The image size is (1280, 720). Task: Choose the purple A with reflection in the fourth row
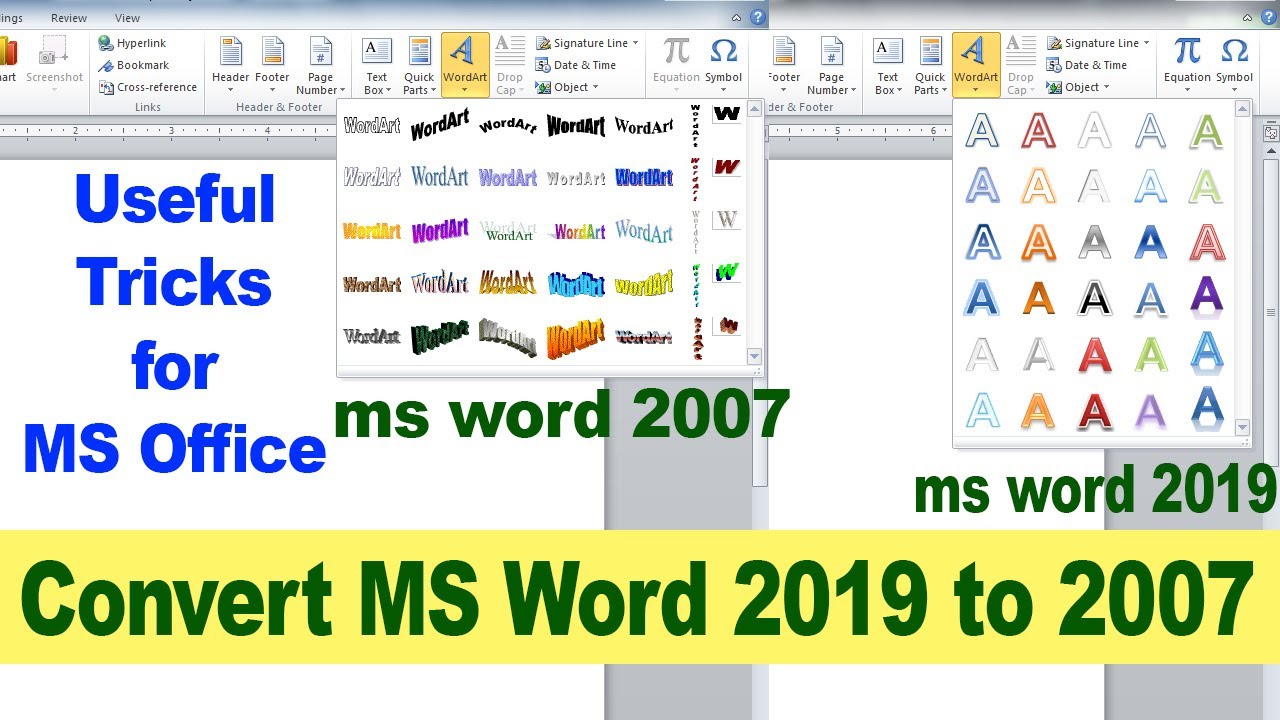coord(1207,297)
